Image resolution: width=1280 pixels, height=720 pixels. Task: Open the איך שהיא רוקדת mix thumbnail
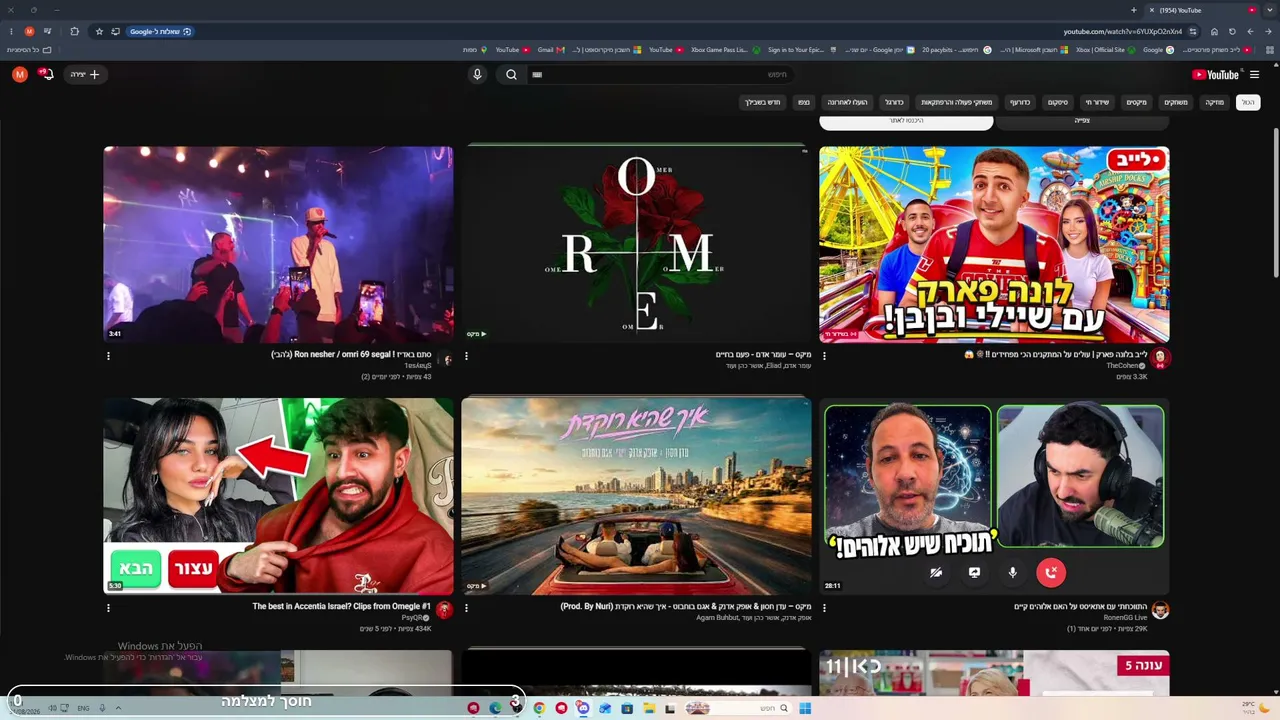click(636, 496)
